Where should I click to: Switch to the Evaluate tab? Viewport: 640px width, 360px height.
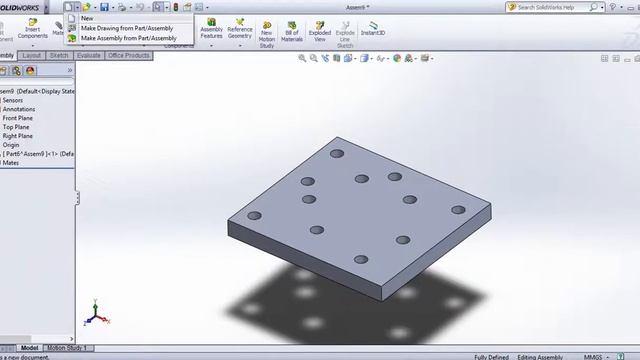[89, 56]
